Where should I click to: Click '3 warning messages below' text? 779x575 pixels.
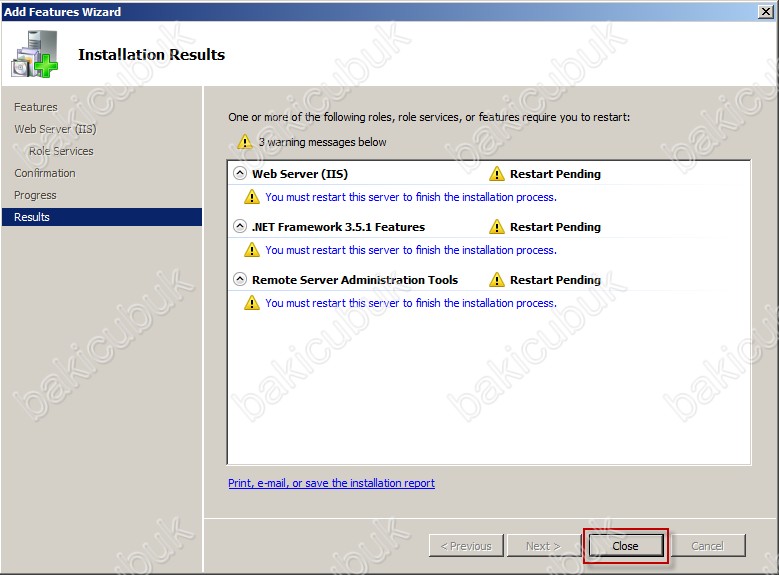pyautogui.click(x=322, y=142)
